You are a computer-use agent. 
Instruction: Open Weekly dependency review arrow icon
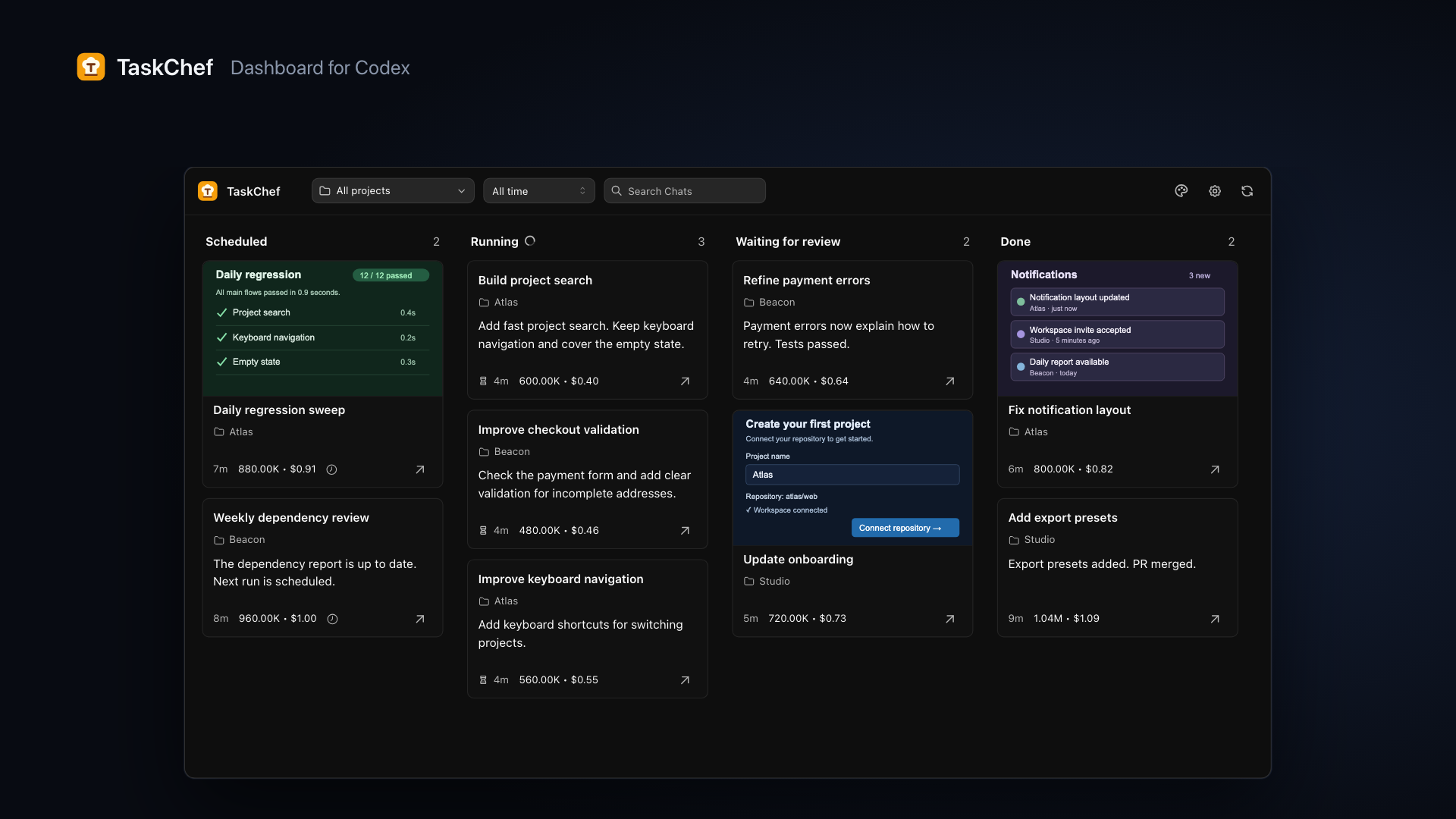(x=420, y=619)
